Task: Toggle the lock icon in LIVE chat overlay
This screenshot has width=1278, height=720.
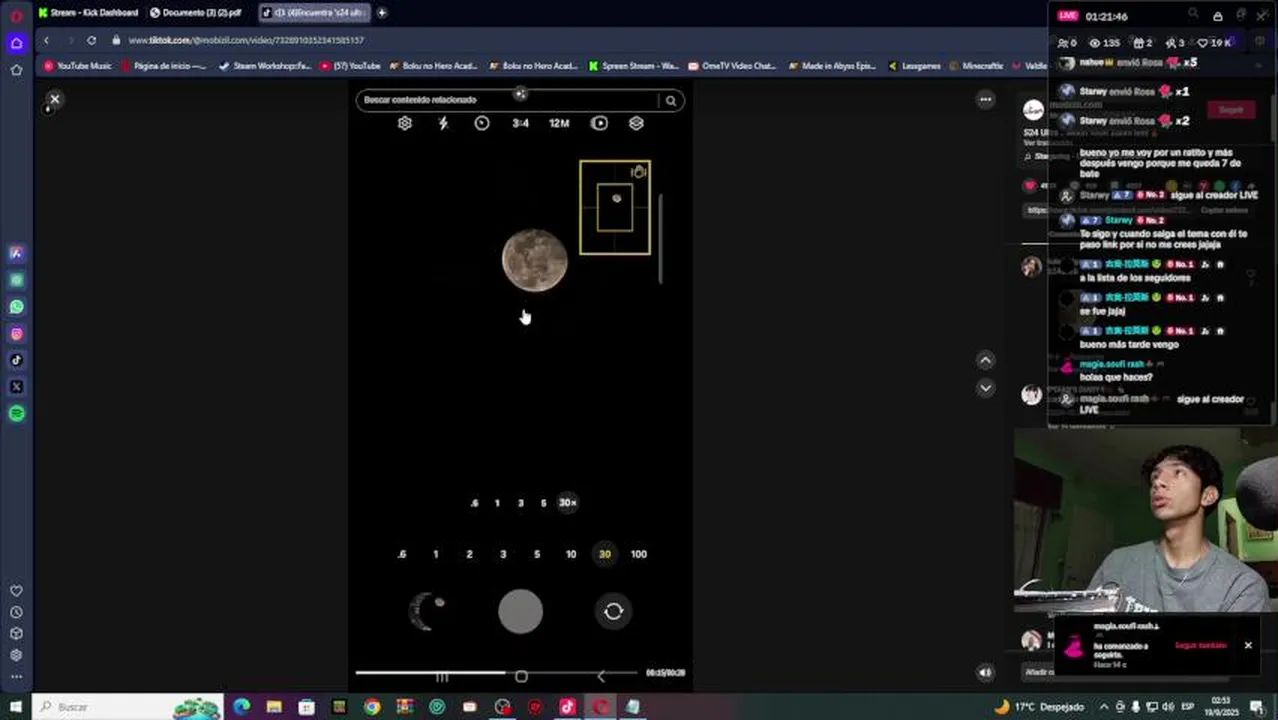Action: tap(1217, 16)
